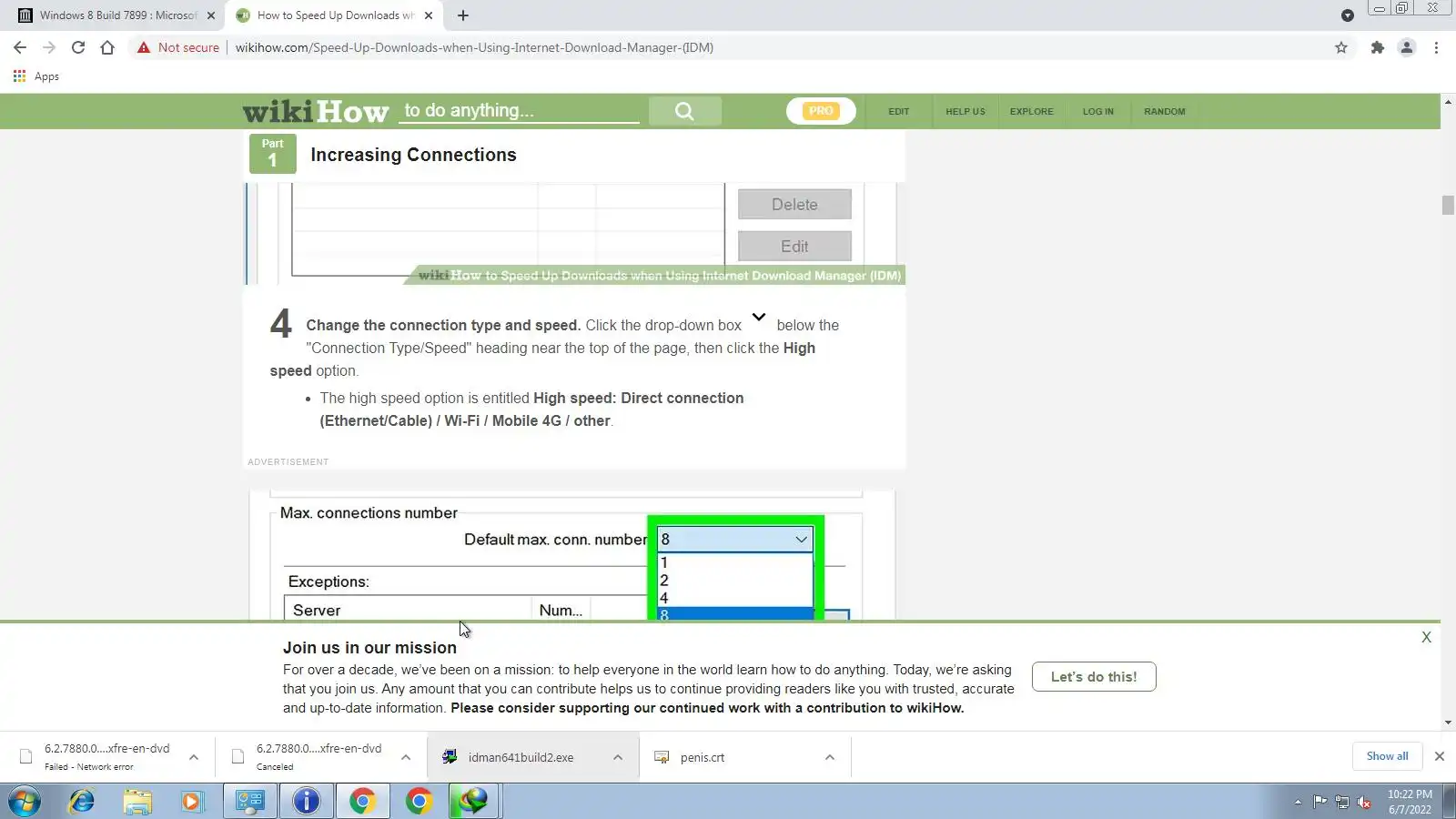
Task: Open the Chrome extensions puzzle icon
Action: (1378, 47)
